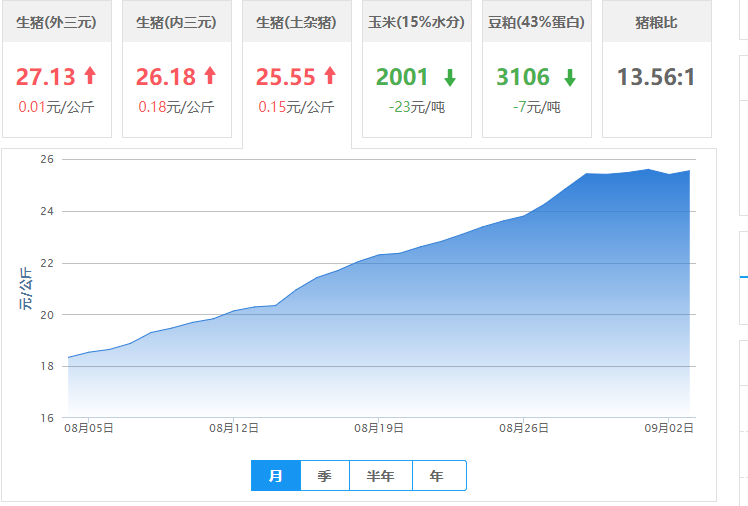748x506 pixels.
Task: Click the 25.55 price value
Action: click(x=286, y=77)
